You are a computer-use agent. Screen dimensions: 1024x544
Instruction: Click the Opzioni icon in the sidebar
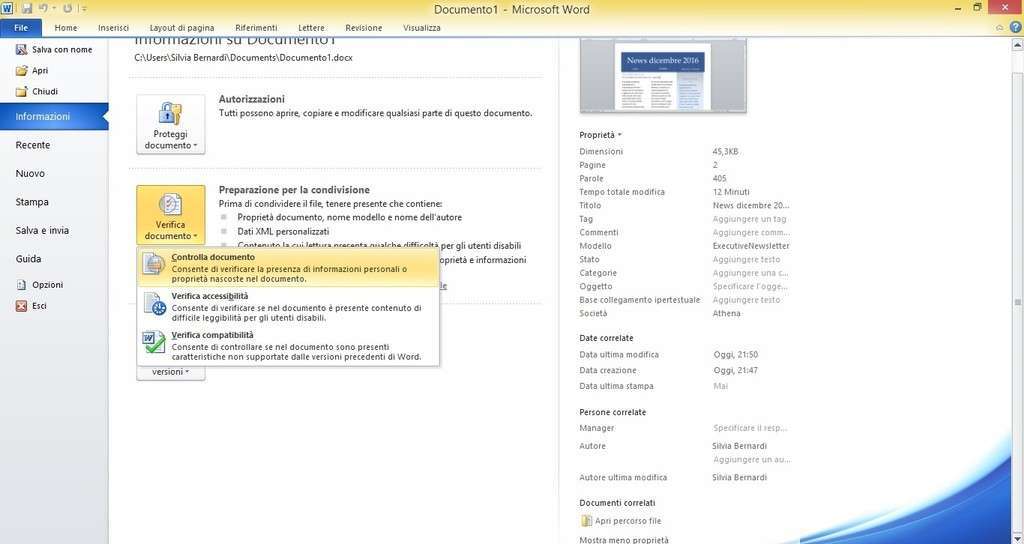click(22, 285)
